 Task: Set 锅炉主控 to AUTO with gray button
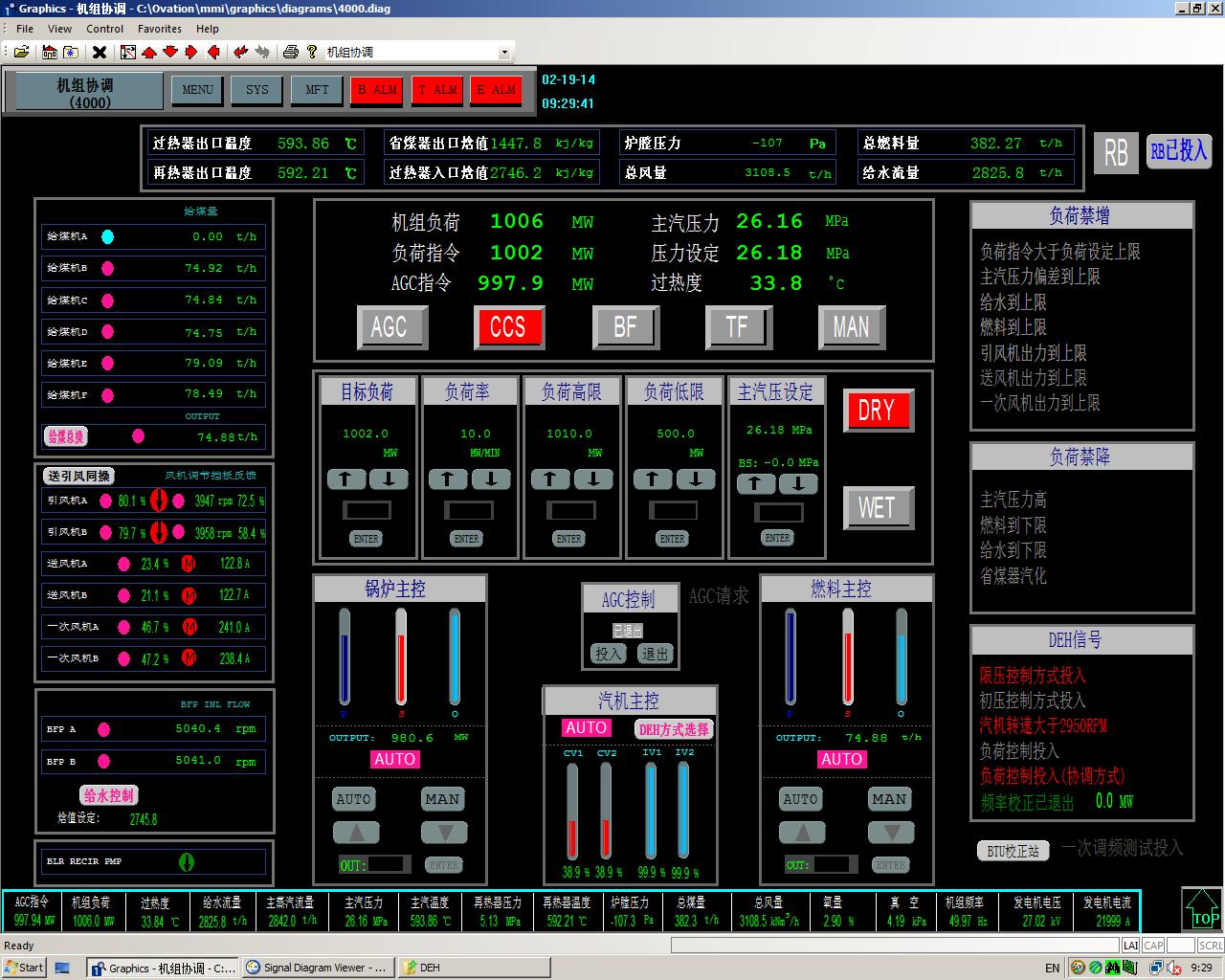[x=353, y=799]
